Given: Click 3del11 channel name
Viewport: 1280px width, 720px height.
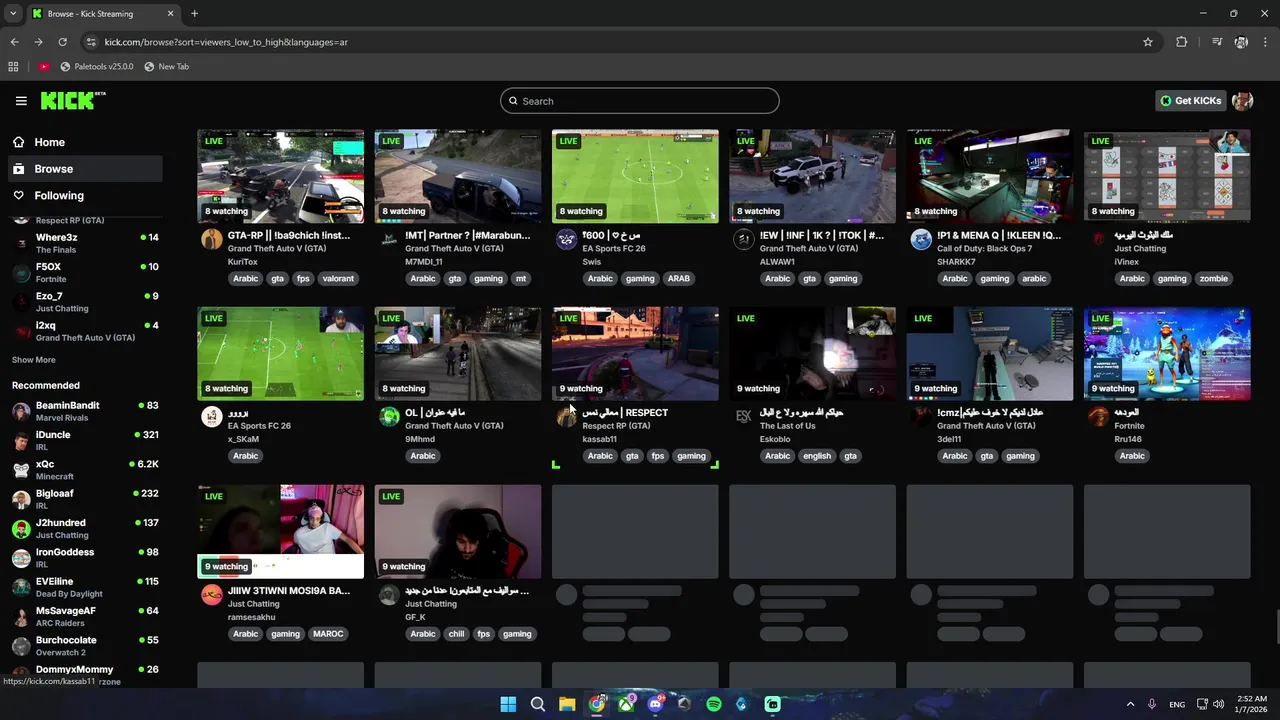Looking at the screenshot, I should tap(949, 439).
